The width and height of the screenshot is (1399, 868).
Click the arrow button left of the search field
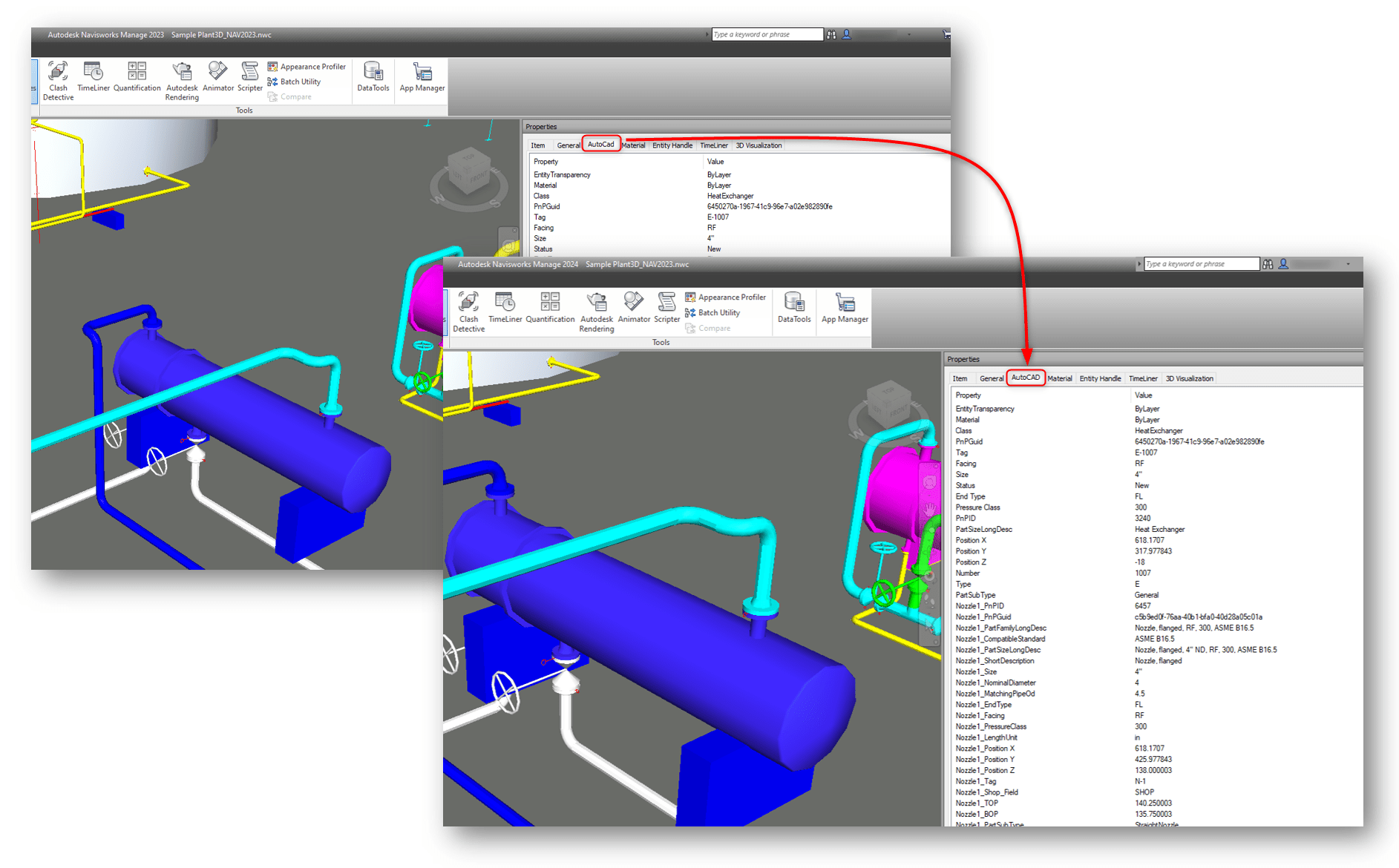[x=1140, y=263]
